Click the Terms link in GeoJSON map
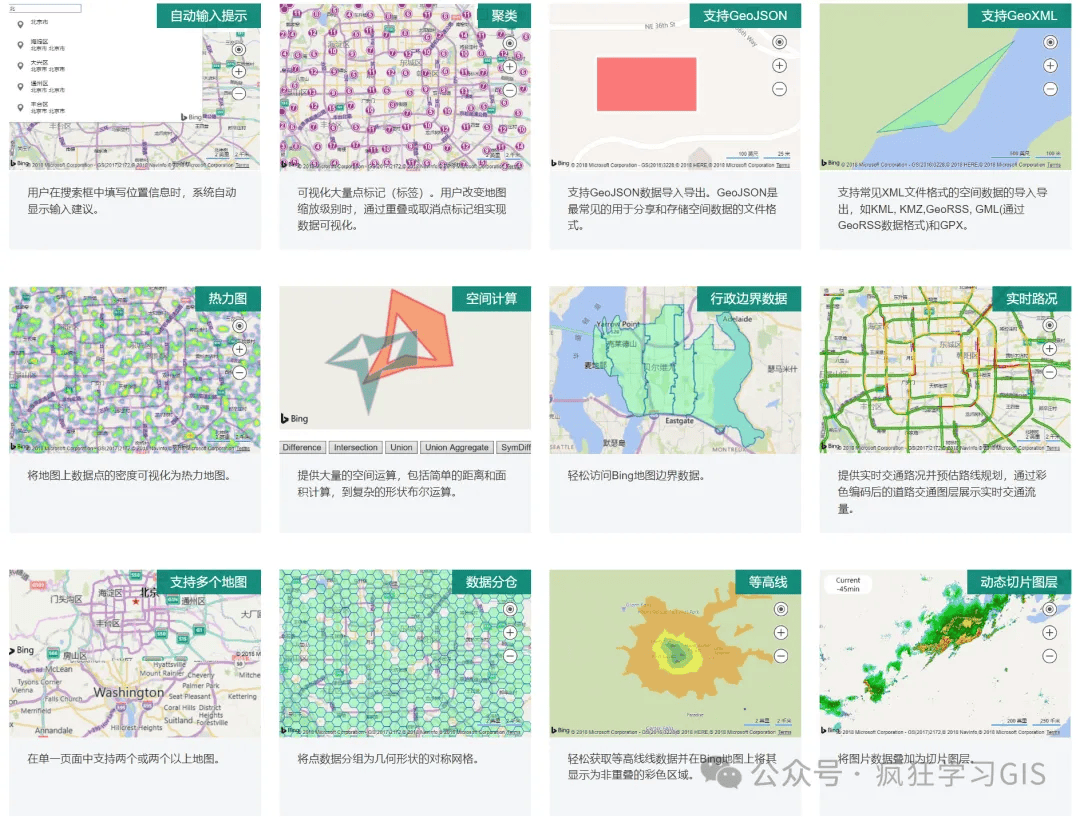This screenshot has width=1080, height=817. (783, 165)
